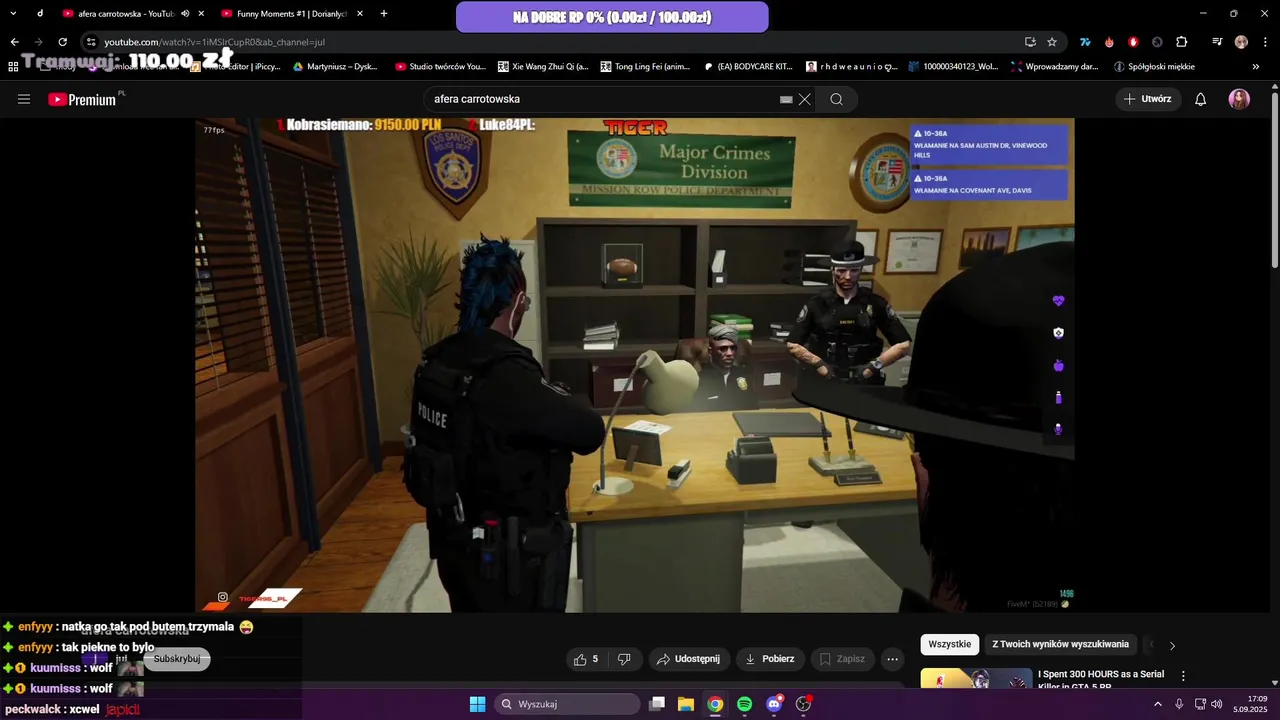Show next filter chips with arrow

[x=1172, y=645]
